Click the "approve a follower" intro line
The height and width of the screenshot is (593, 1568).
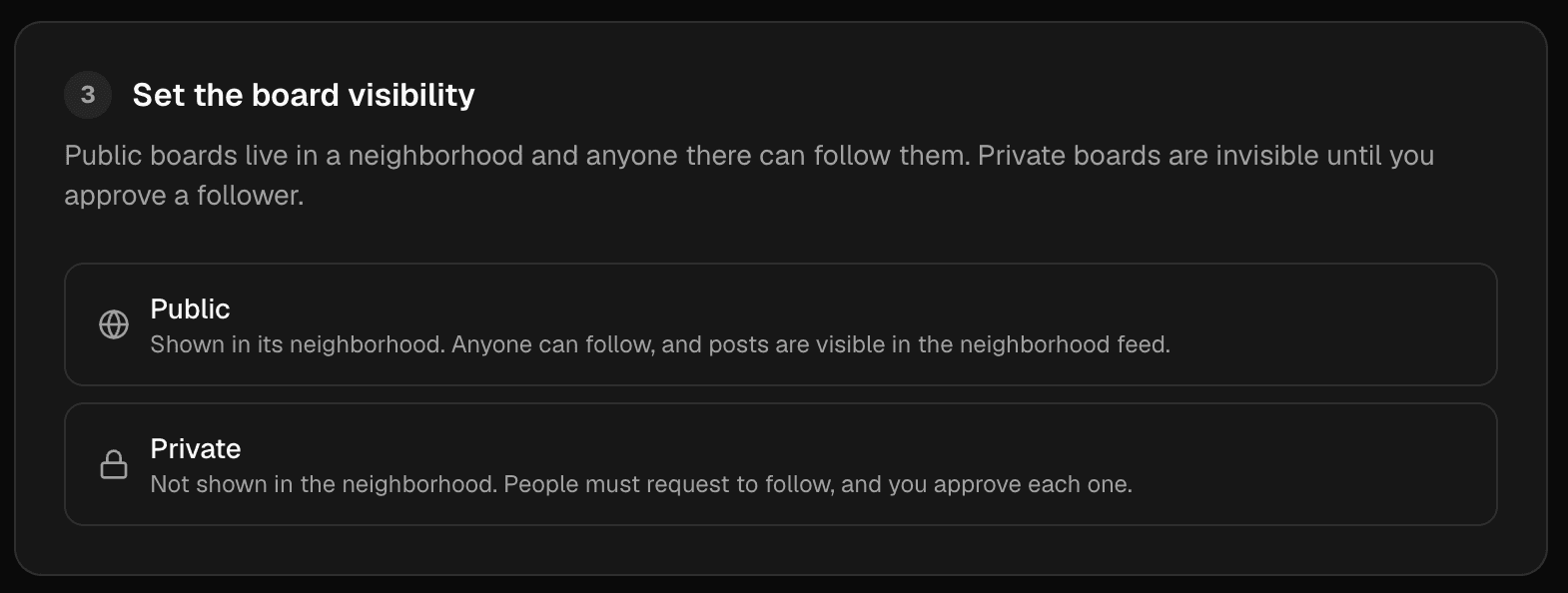184,196
